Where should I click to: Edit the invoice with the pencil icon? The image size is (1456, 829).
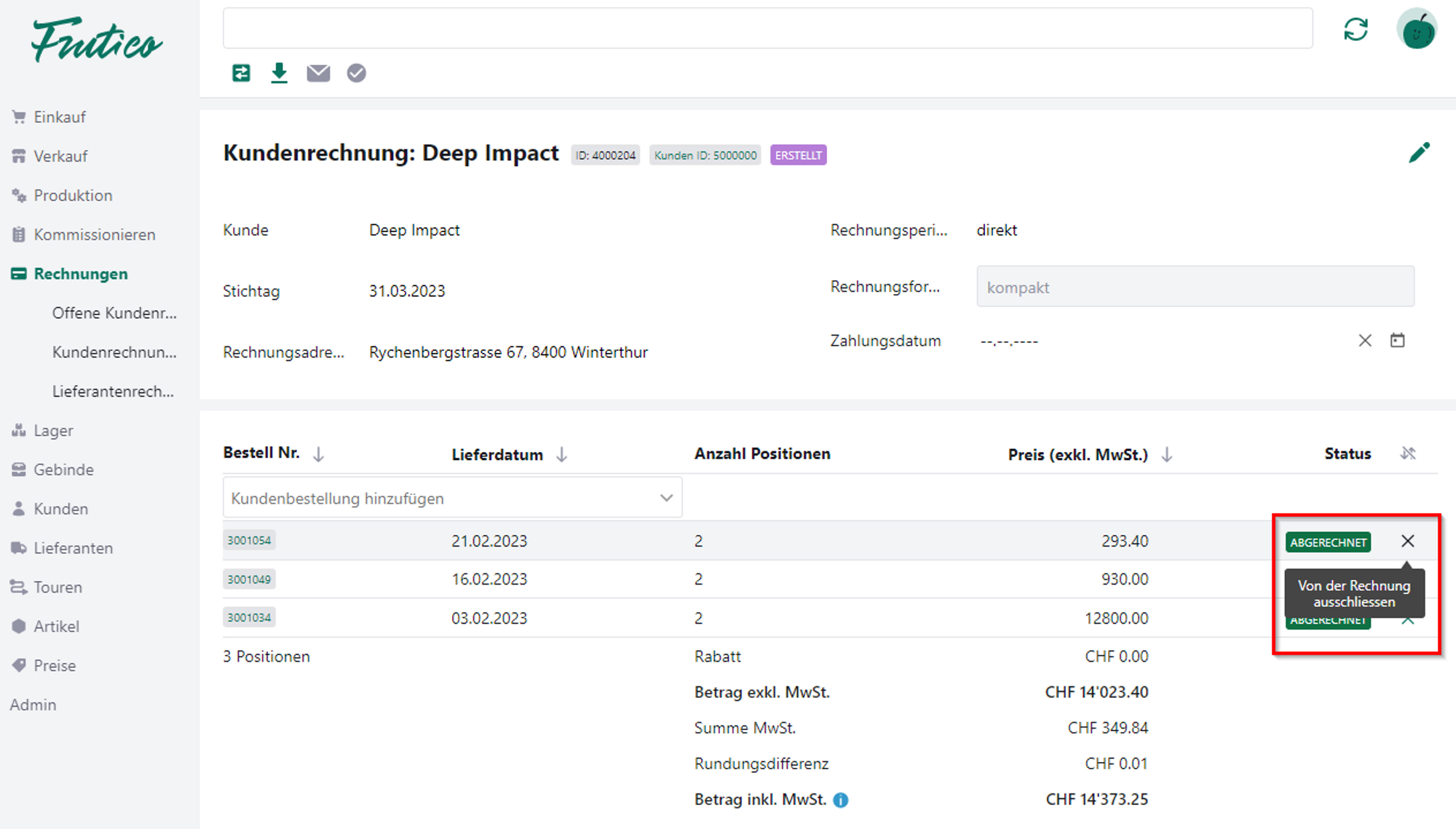pos(1419,153)
